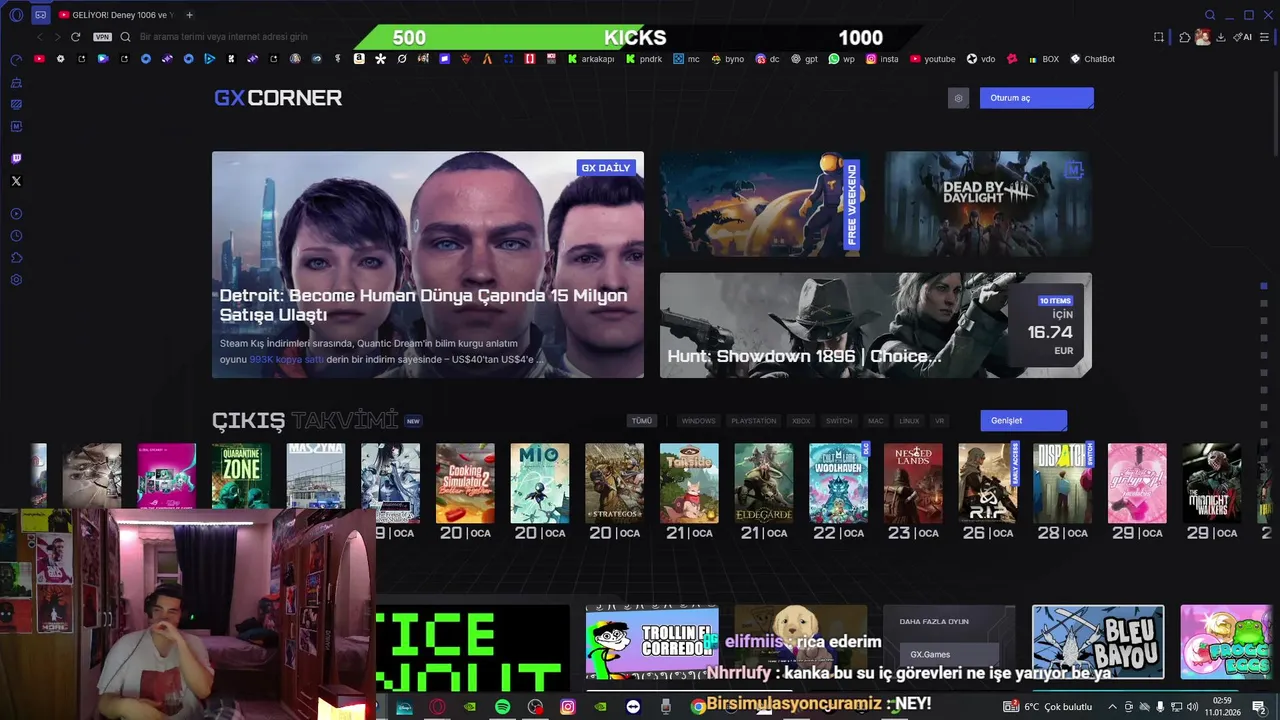Open Twitch in the Opera sidebar
The height and width of the screenshot is (720, 1280).
point(16,159)
